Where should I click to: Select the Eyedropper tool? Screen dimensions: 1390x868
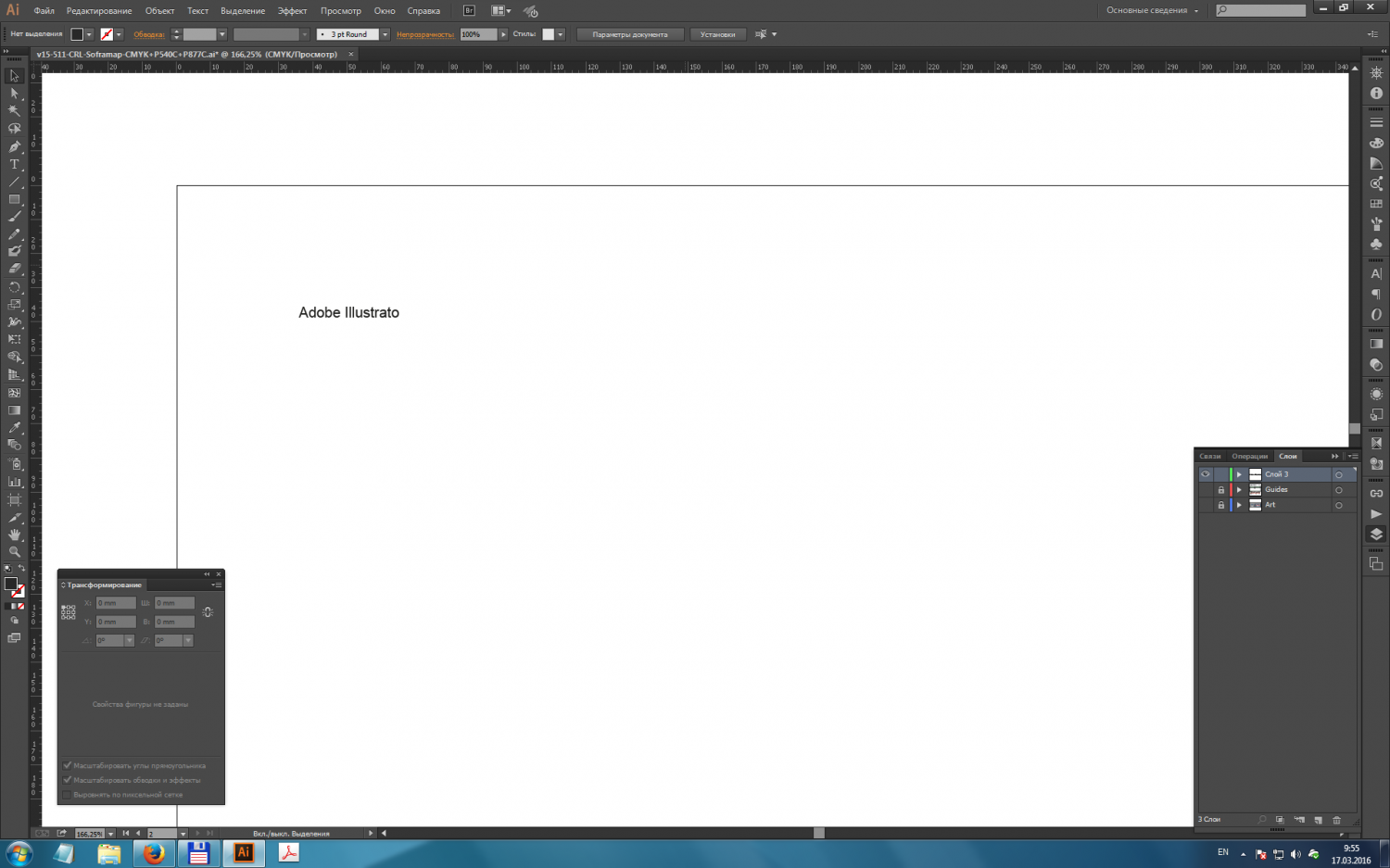14,428
